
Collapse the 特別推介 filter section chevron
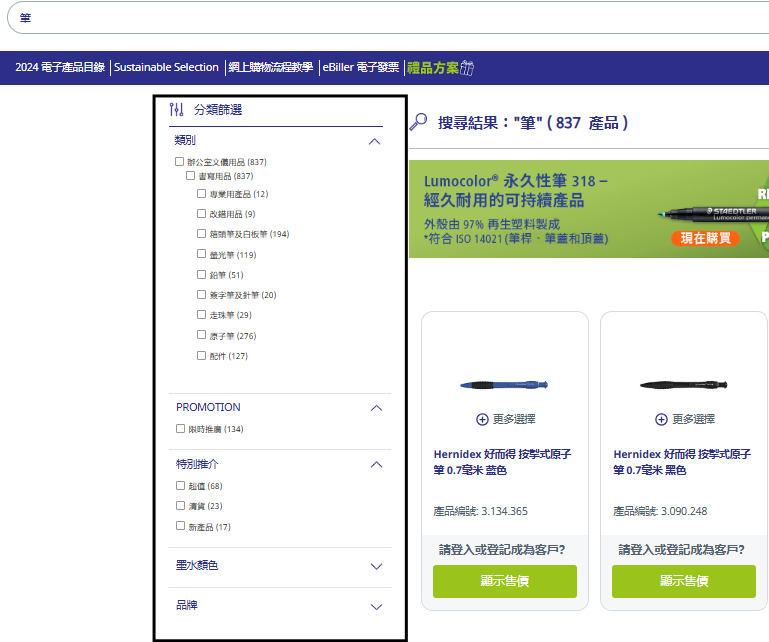(376, 464)
